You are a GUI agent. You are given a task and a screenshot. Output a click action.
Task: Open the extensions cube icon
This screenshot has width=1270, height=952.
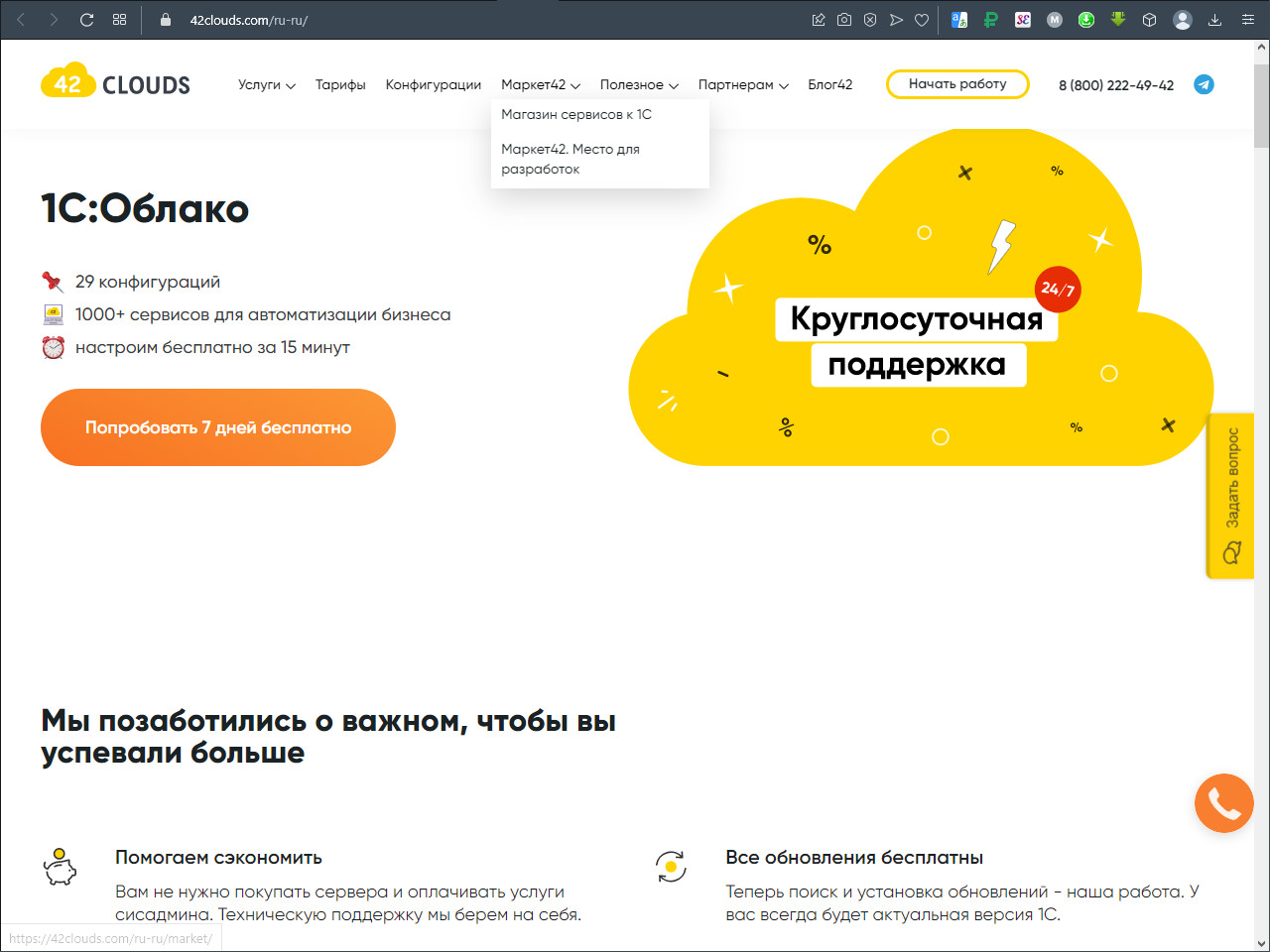[x=1150, y=20]
